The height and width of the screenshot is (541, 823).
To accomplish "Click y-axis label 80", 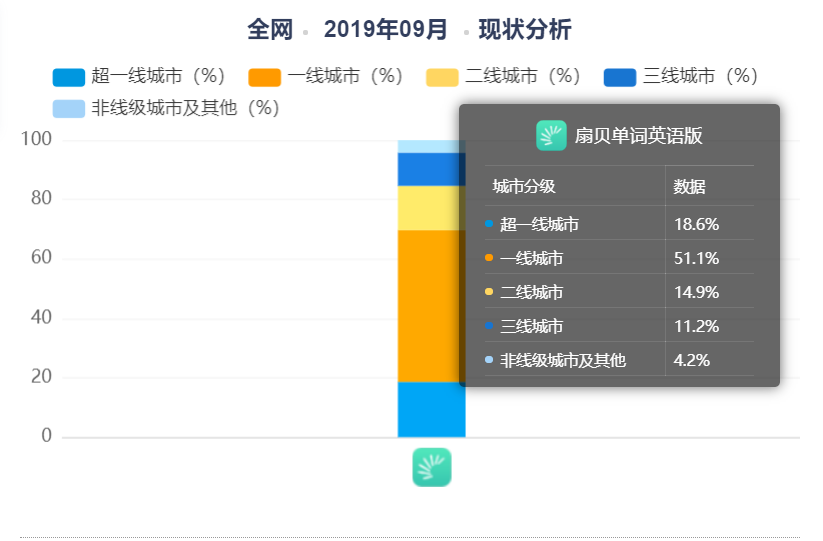I will (x=41, y=198).
